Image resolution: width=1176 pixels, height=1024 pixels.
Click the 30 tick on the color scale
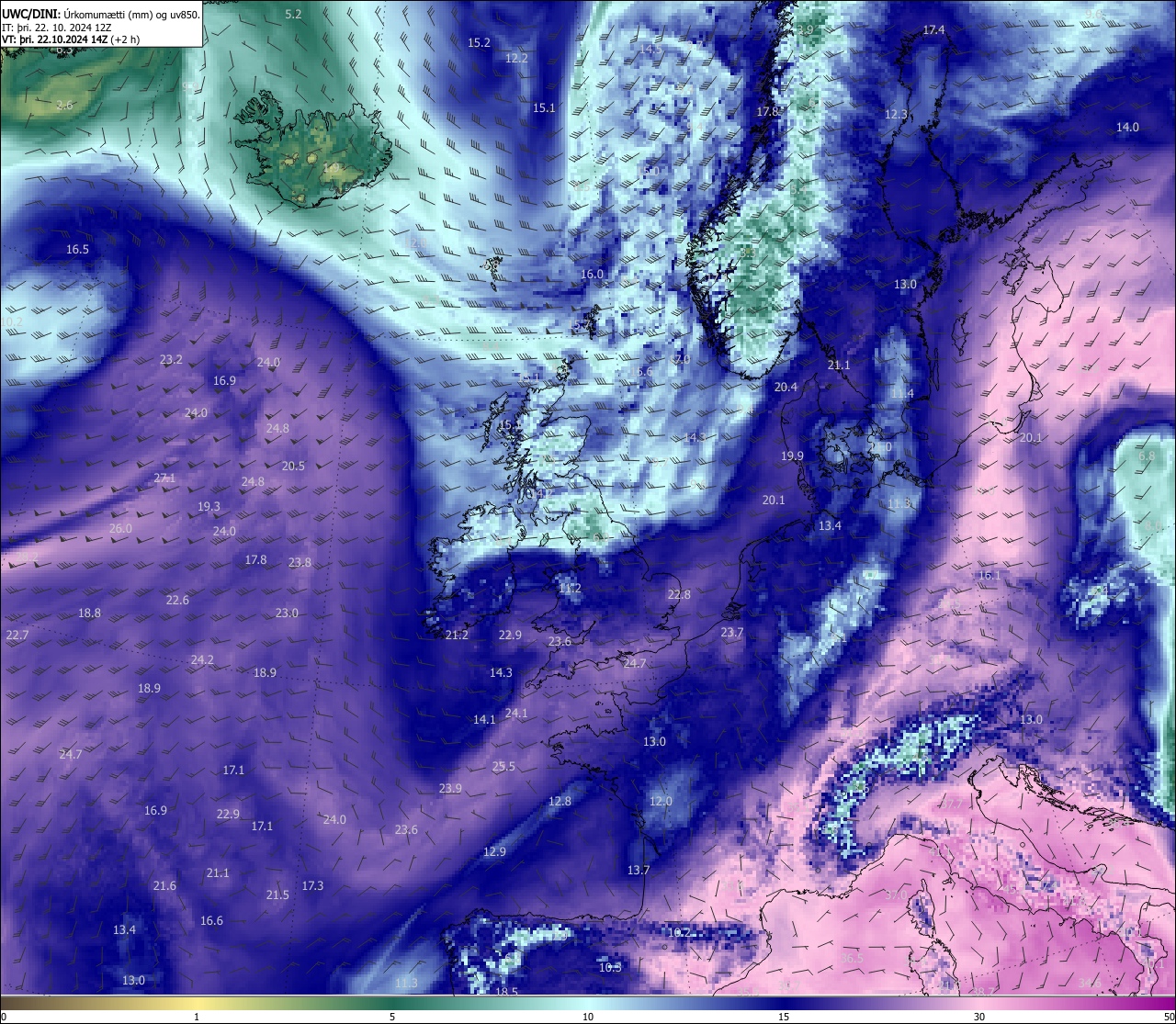click(x=979, y=1017)
